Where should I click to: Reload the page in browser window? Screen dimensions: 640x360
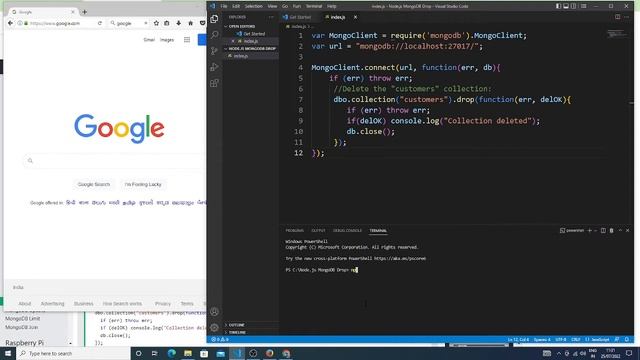click(100, 23)
